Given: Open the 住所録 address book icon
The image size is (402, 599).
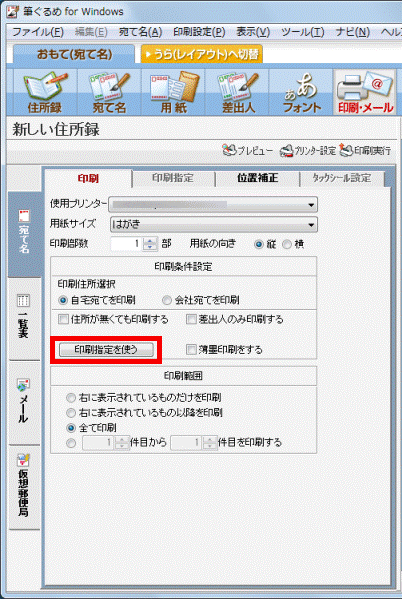Looking at the screenshot, I should point(45,92).
